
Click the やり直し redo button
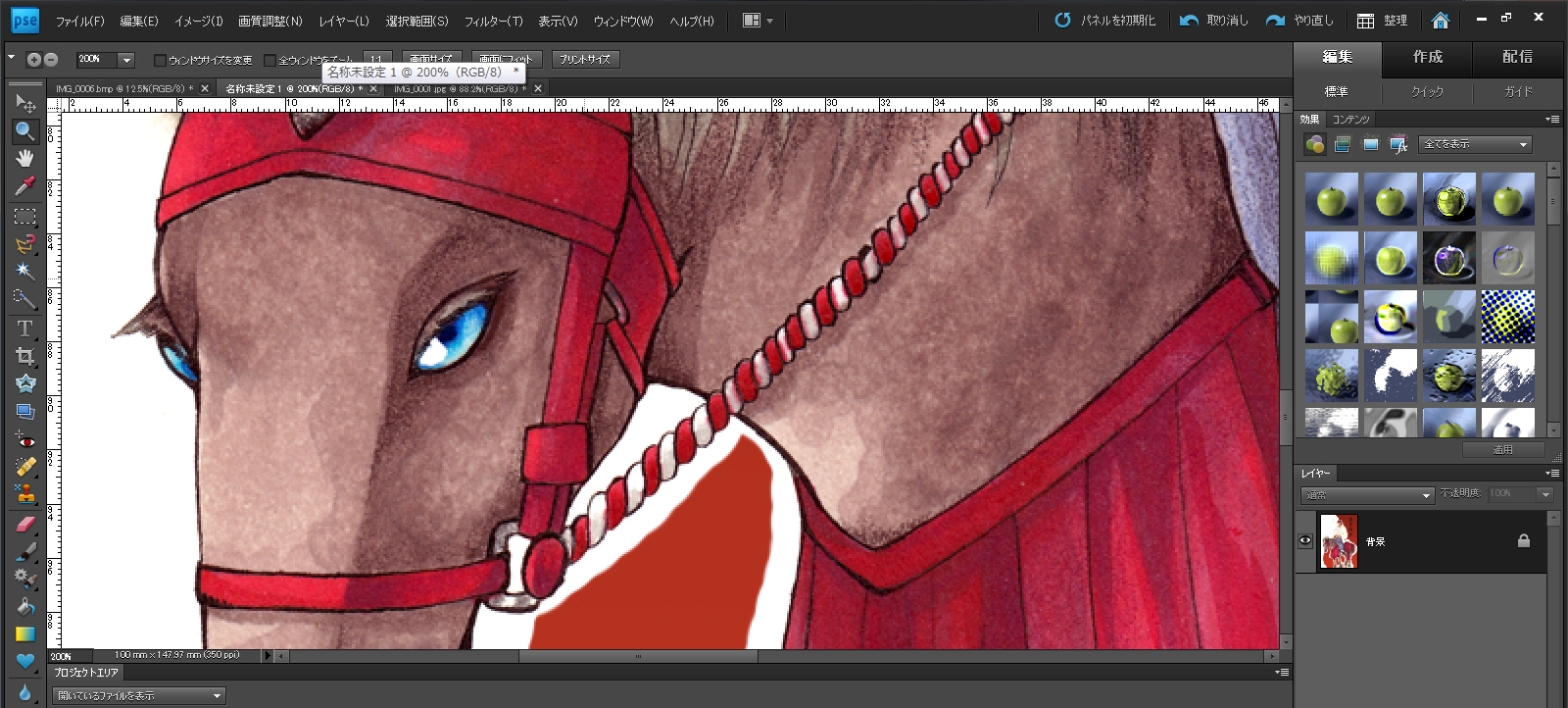point(1300,21)
